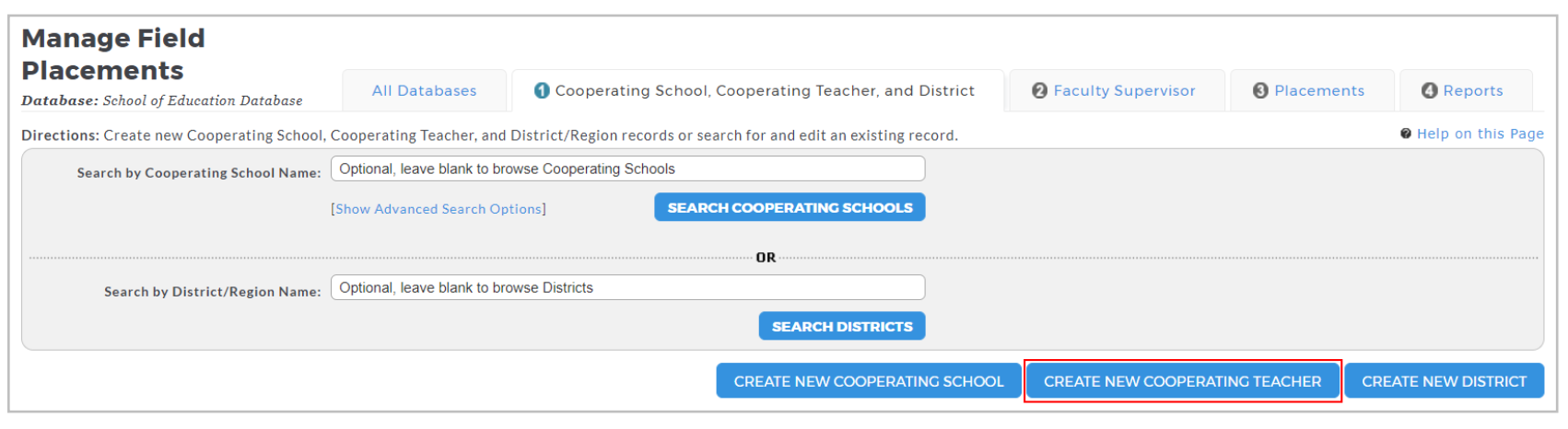Select Cooperating School, Cooperating Teacher, and District tab
This screenshot has height=429, width=1568.
(757, 90)
